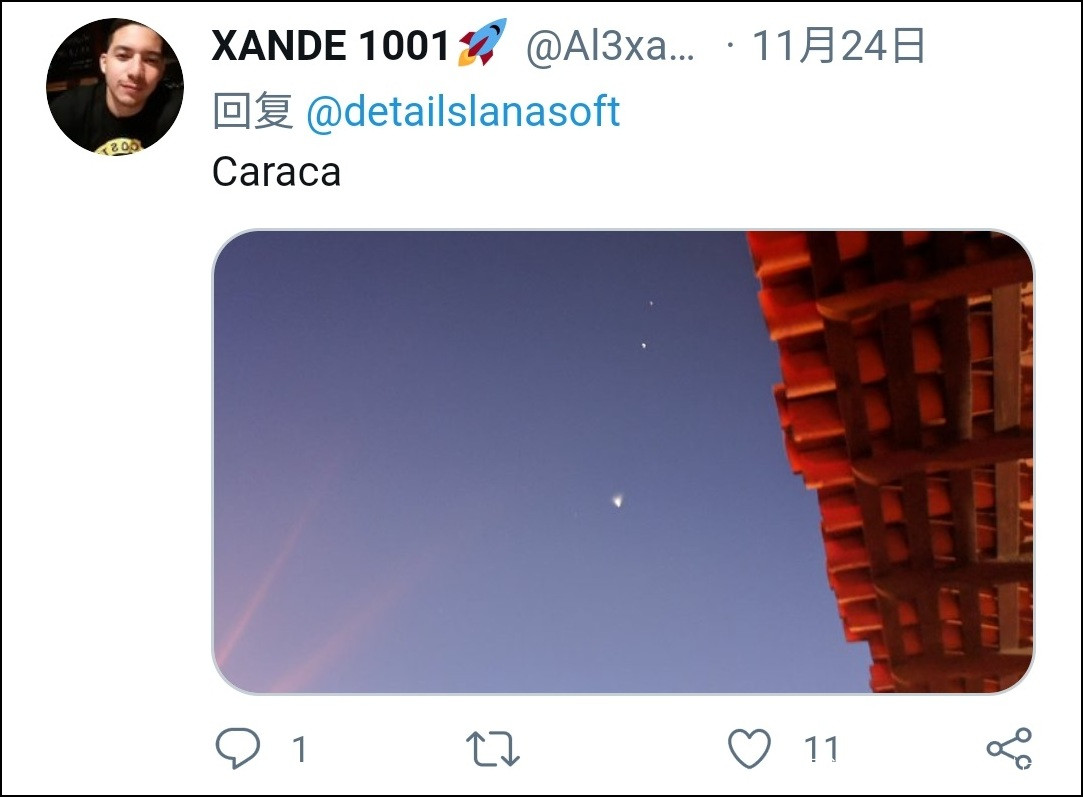Click the second small light dot in the photo

(x=643, y=345)
